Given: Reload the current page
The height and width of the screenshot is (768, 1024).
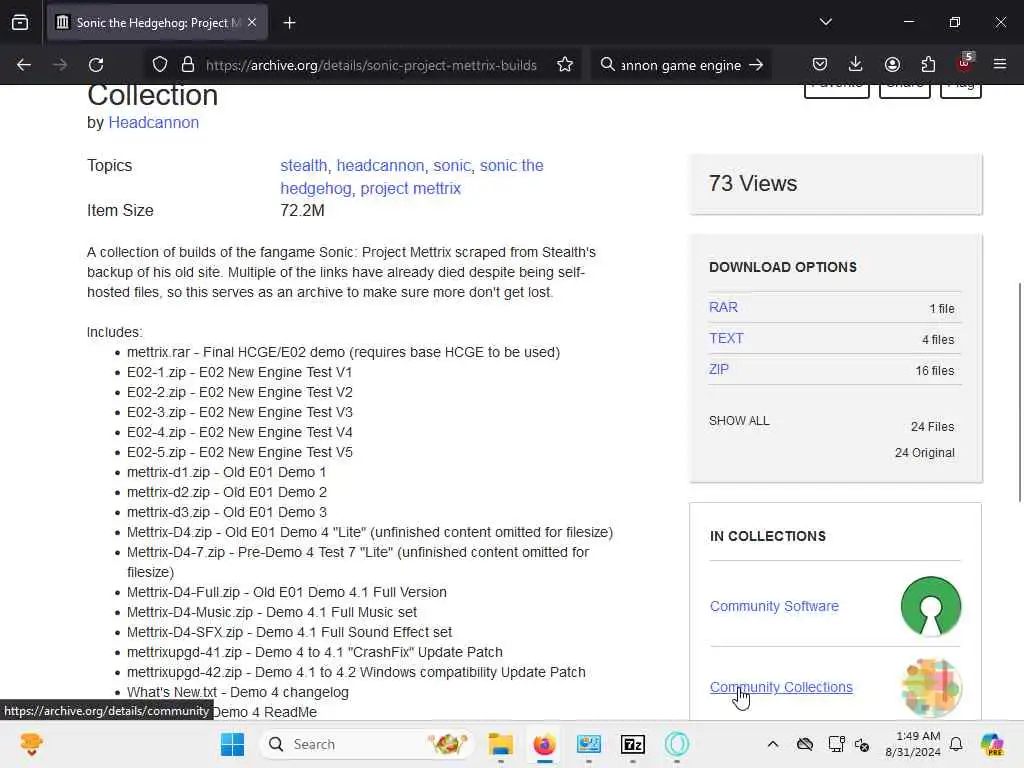Looking at the screenshot, I should click(96, 65).
